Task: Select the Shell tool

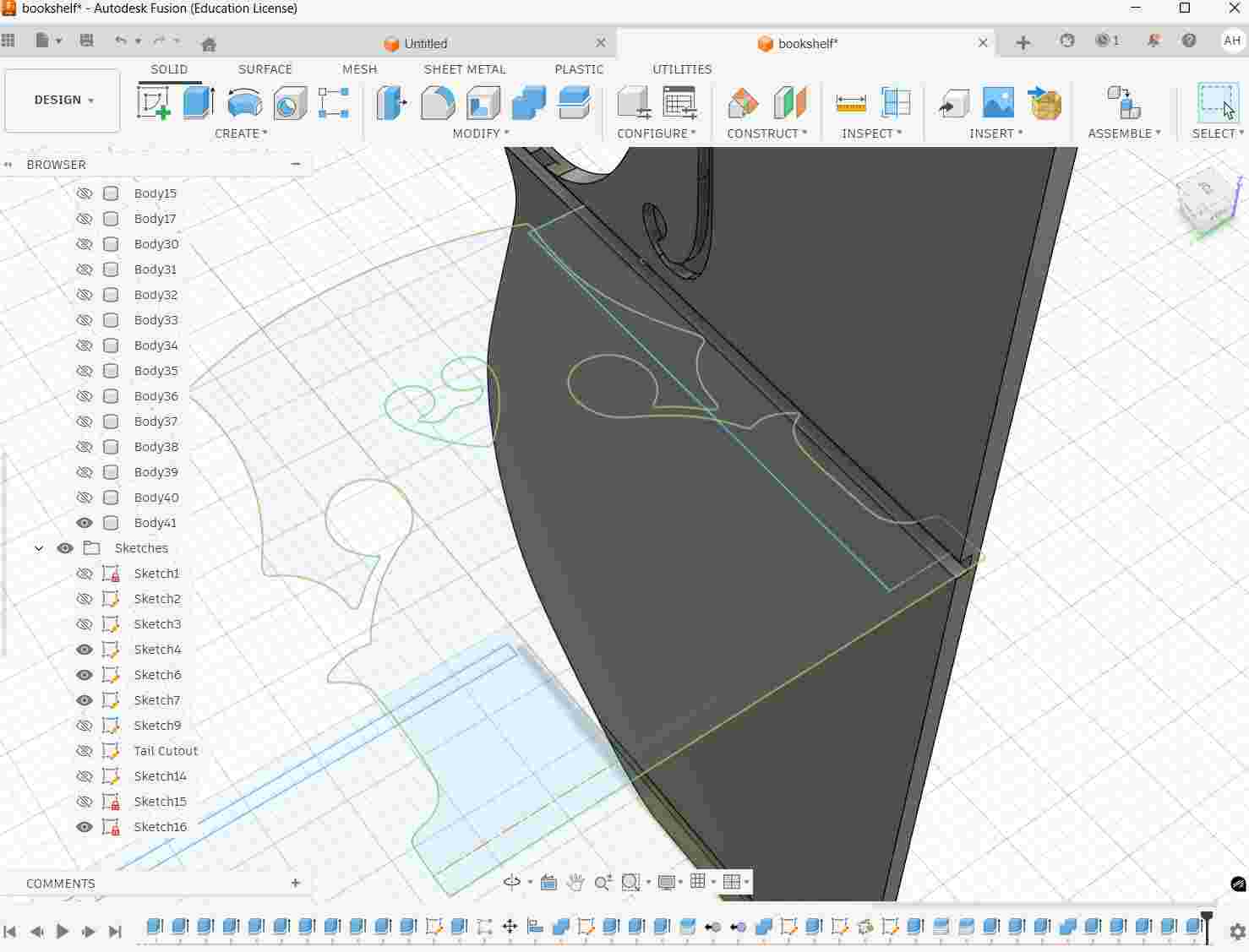Action: 483,103
